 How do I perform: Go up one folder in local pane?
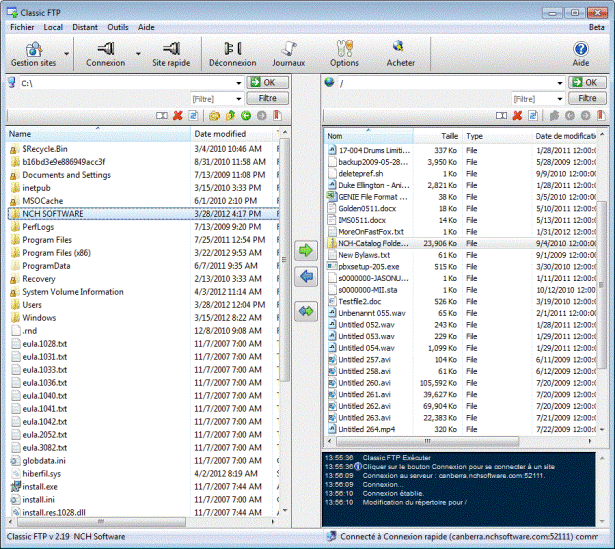pos(230,115)
